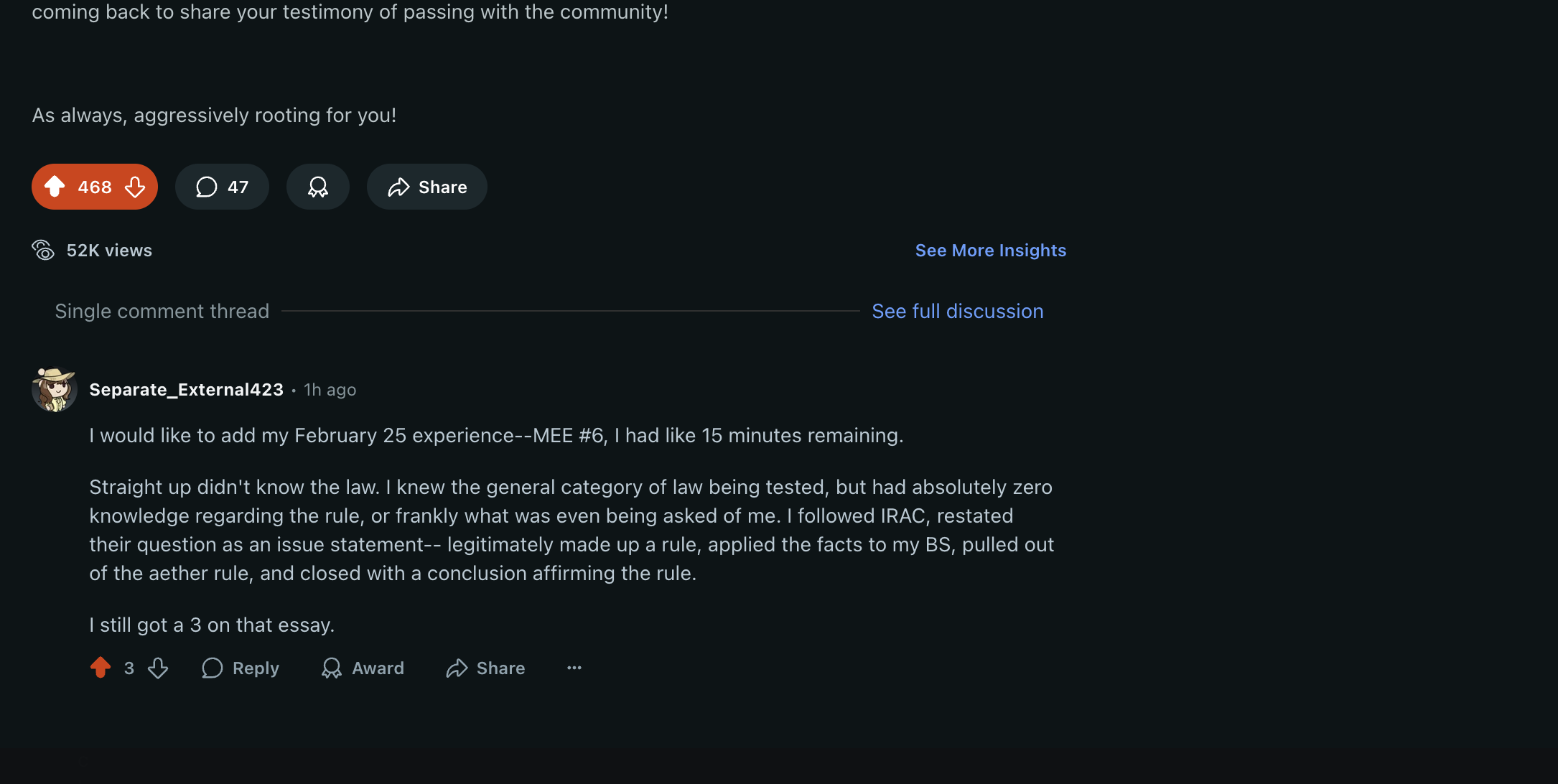Open Separate_External423 username profile
This screenshot has width=1558, height=784.
[x=186, y=389]
